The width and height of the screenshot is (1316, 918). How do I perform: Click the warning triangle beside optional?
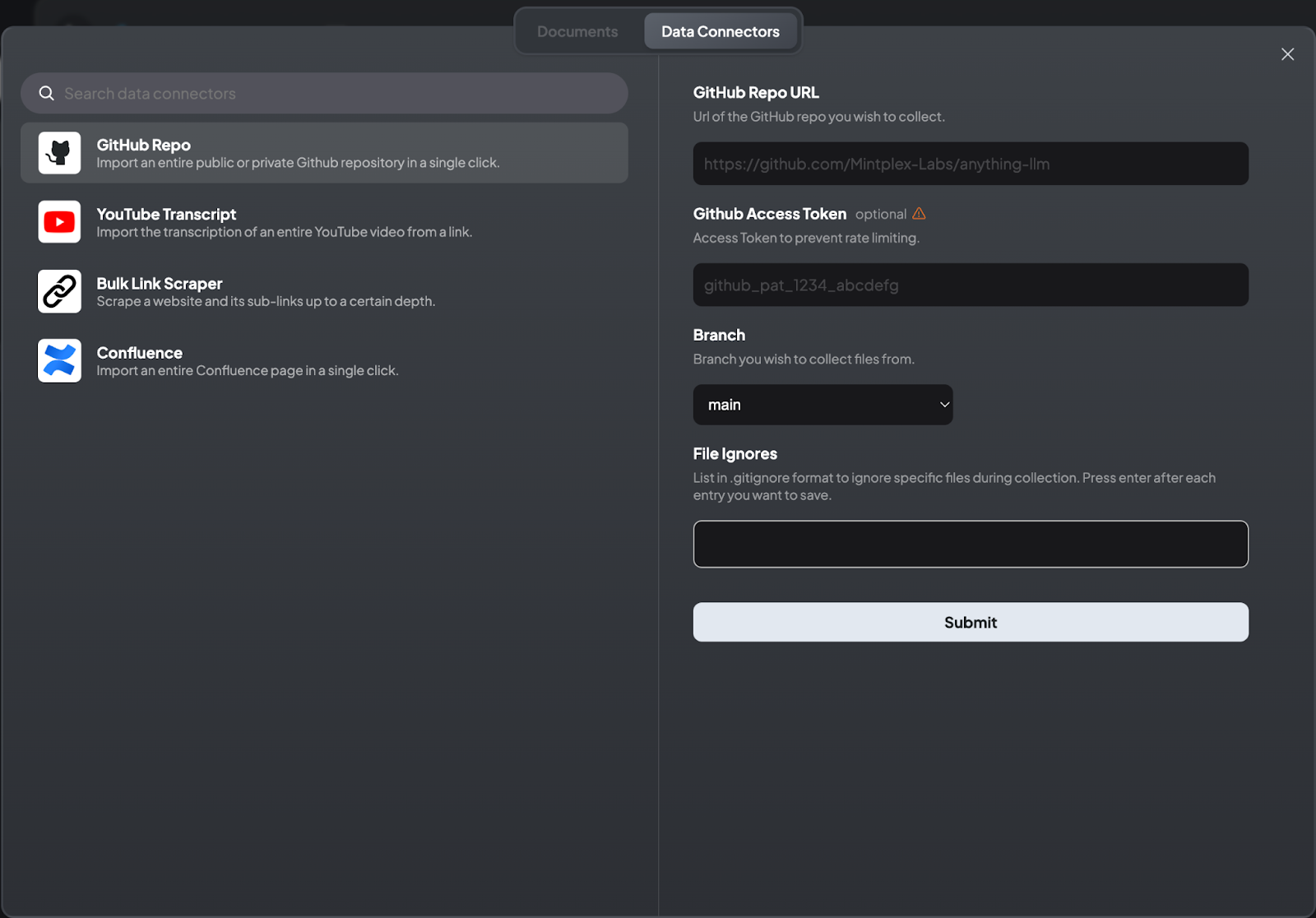point(919,214)
